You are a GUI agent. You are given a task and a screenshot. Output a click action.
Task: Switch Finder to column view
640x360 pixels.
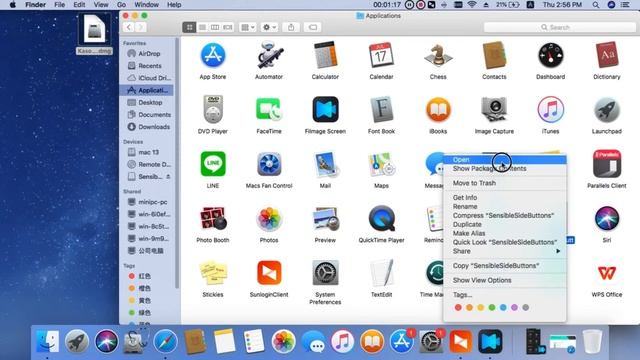click(215, 27)
